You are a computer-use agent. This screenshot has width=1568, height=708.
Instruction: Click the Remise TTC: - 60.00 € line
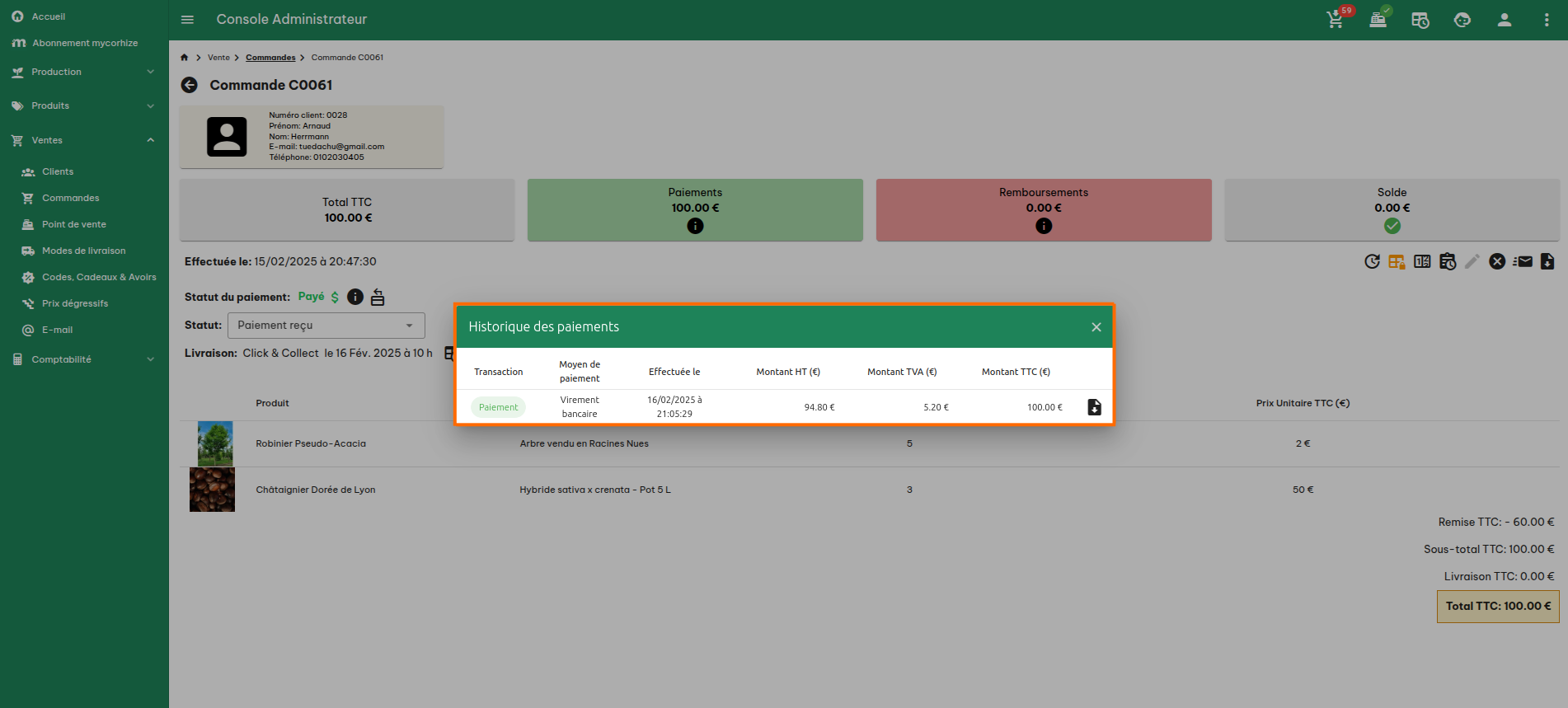pos(1496,523)
